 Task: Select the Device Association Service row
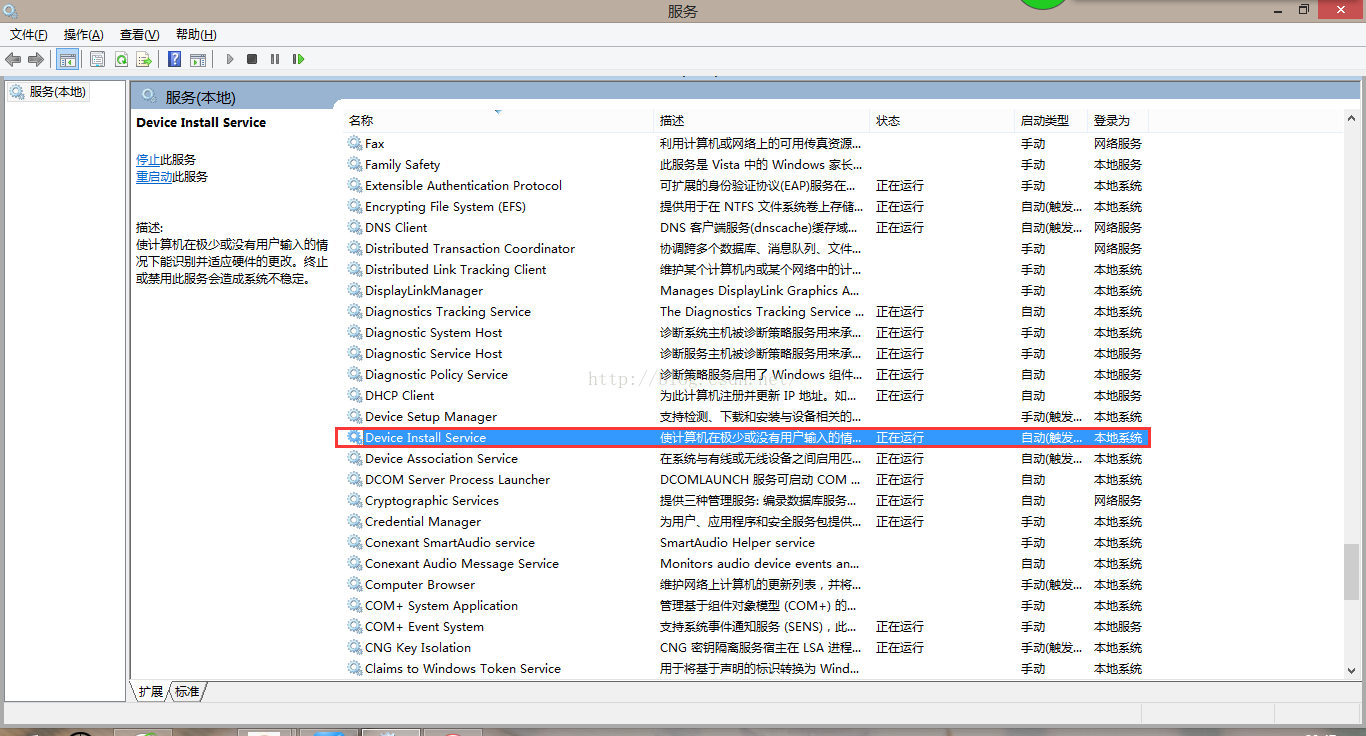point(745,458)
